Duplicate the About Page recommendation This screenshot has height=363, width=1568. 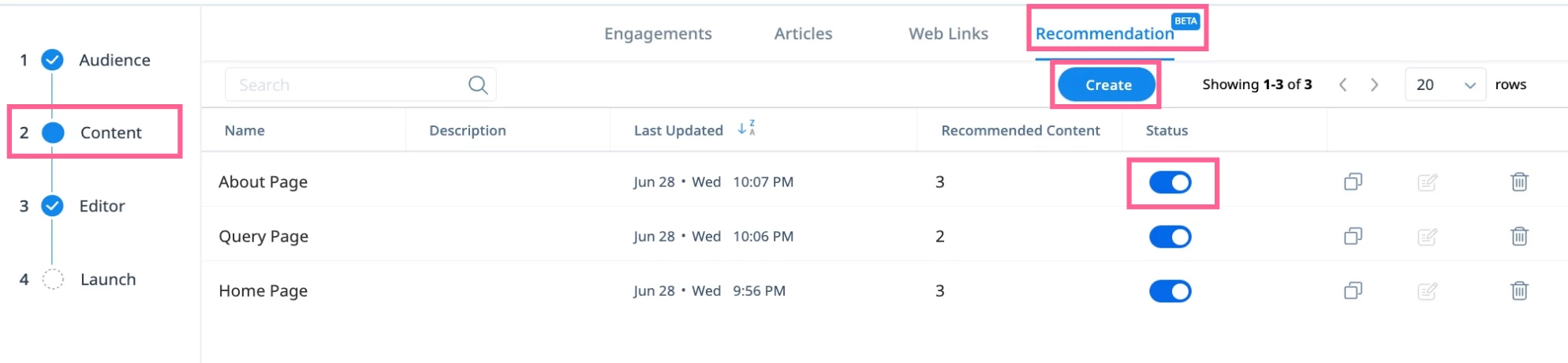point(1353,181)
